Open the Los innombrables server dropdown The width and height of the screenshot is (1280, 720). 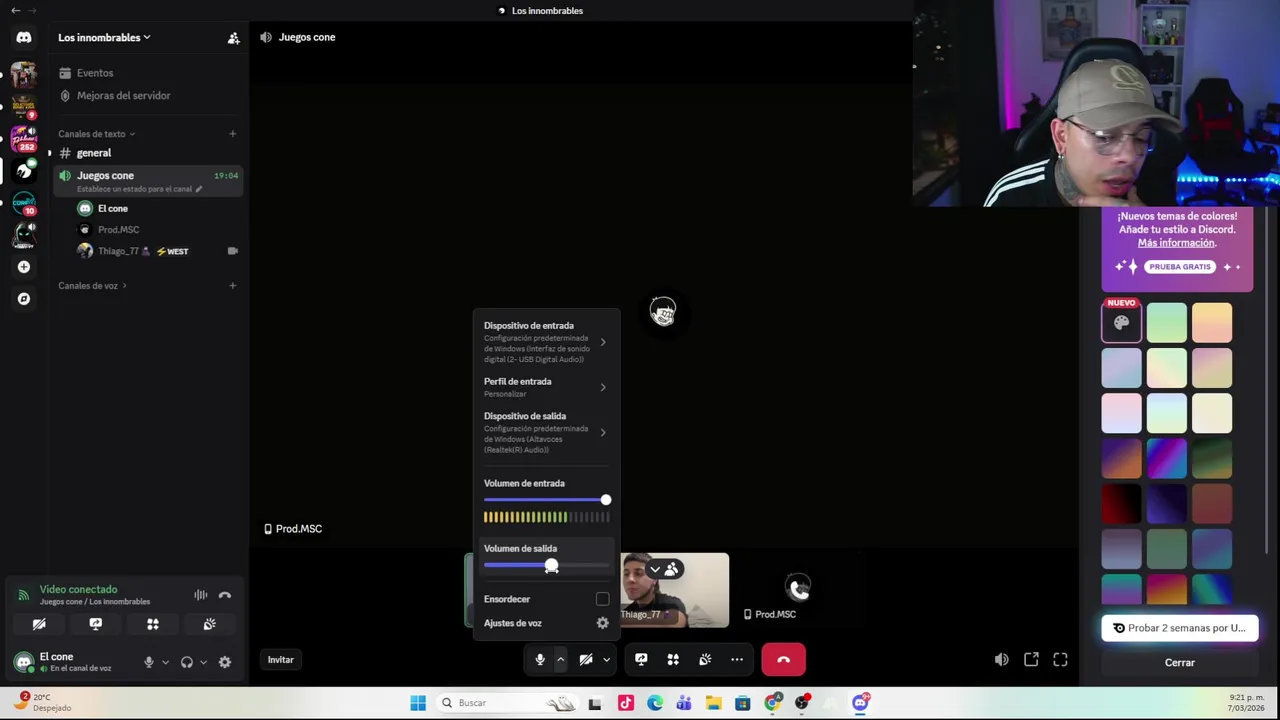coord(104,38)
